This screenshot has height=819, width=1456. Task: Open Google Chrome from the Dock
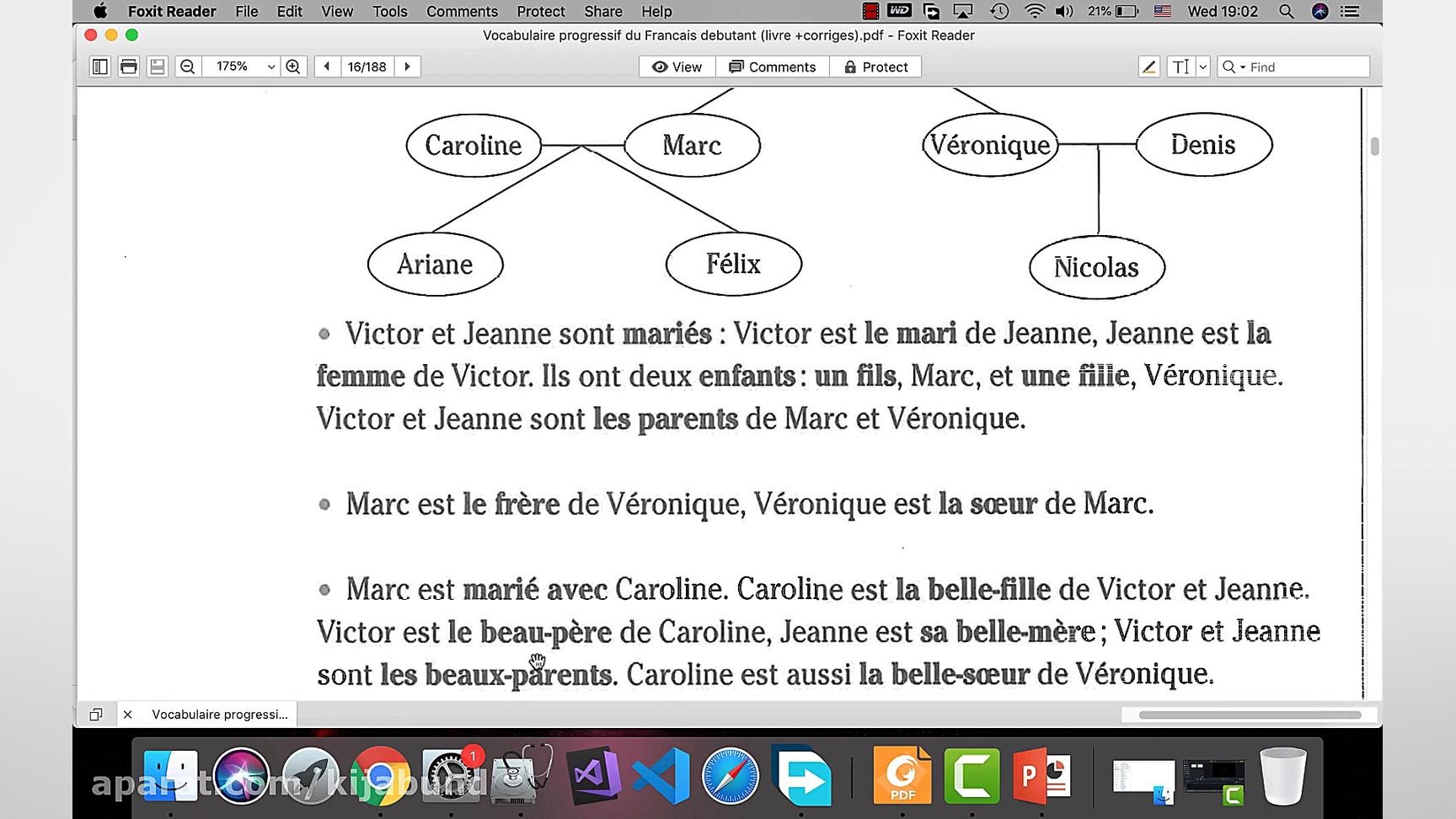(381, 776)
